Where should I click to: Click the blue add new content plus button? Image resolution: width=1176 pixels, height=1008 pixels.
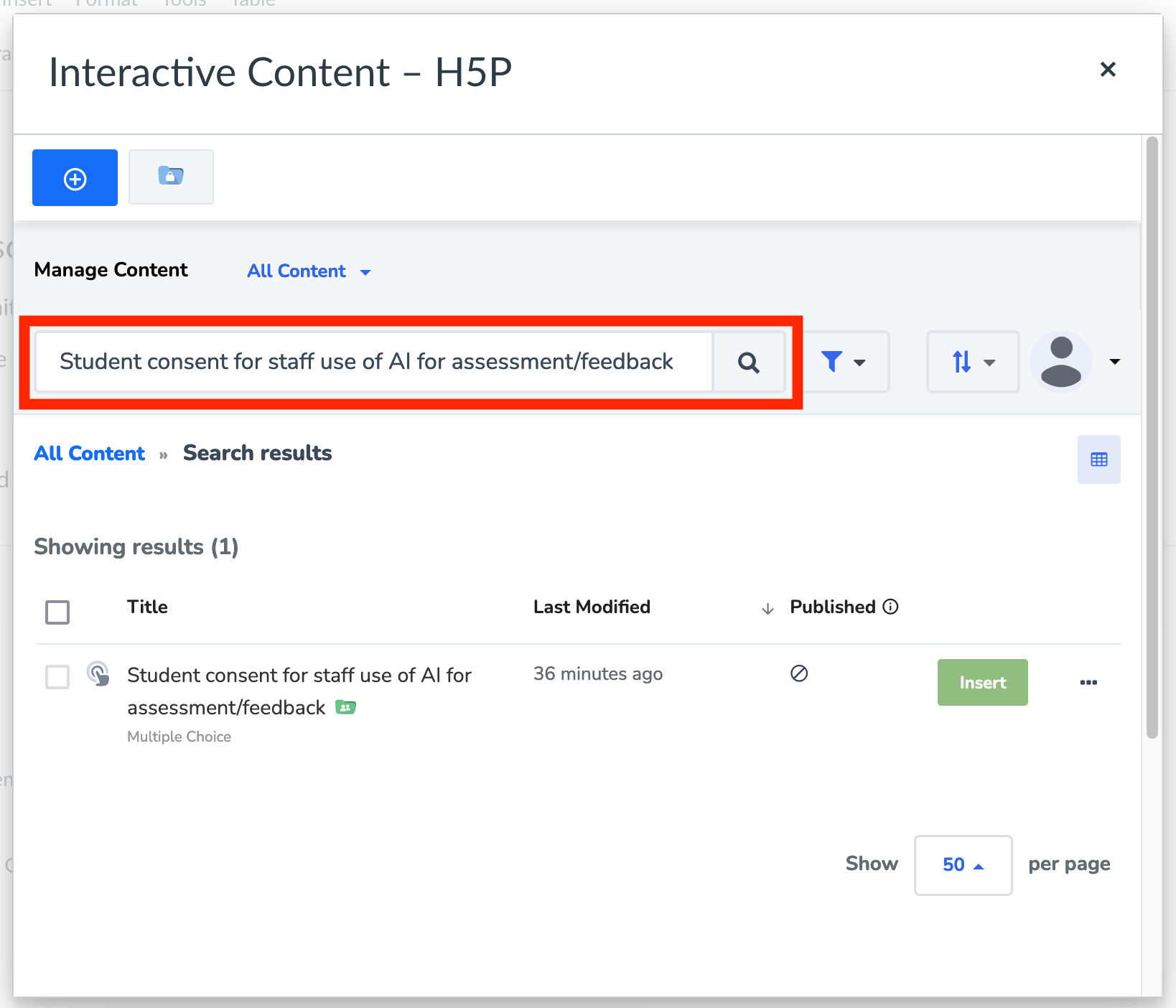click(75, 178)
